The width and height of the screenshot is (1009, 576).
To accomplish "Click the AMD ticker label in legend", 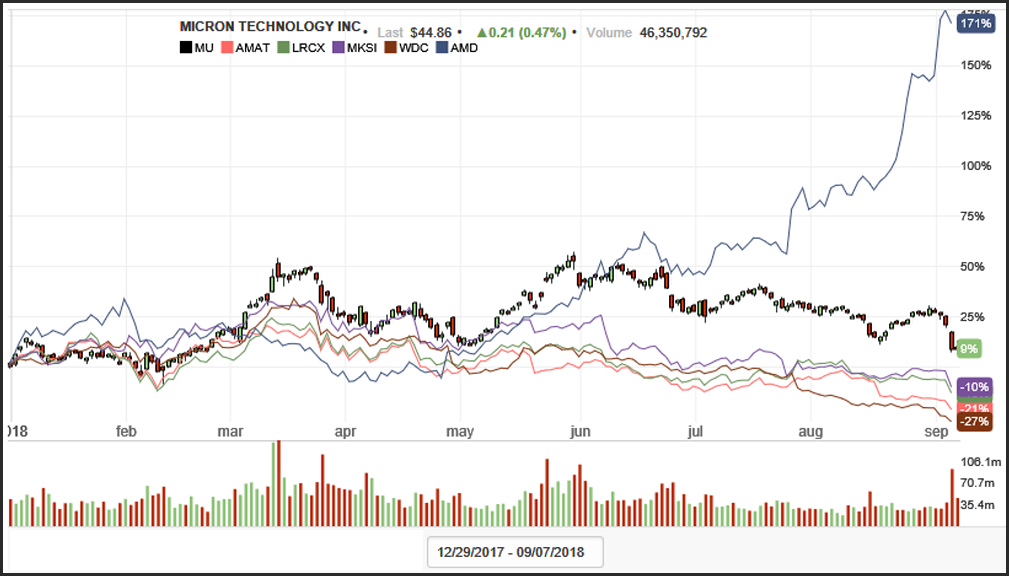I will [465, 48].
